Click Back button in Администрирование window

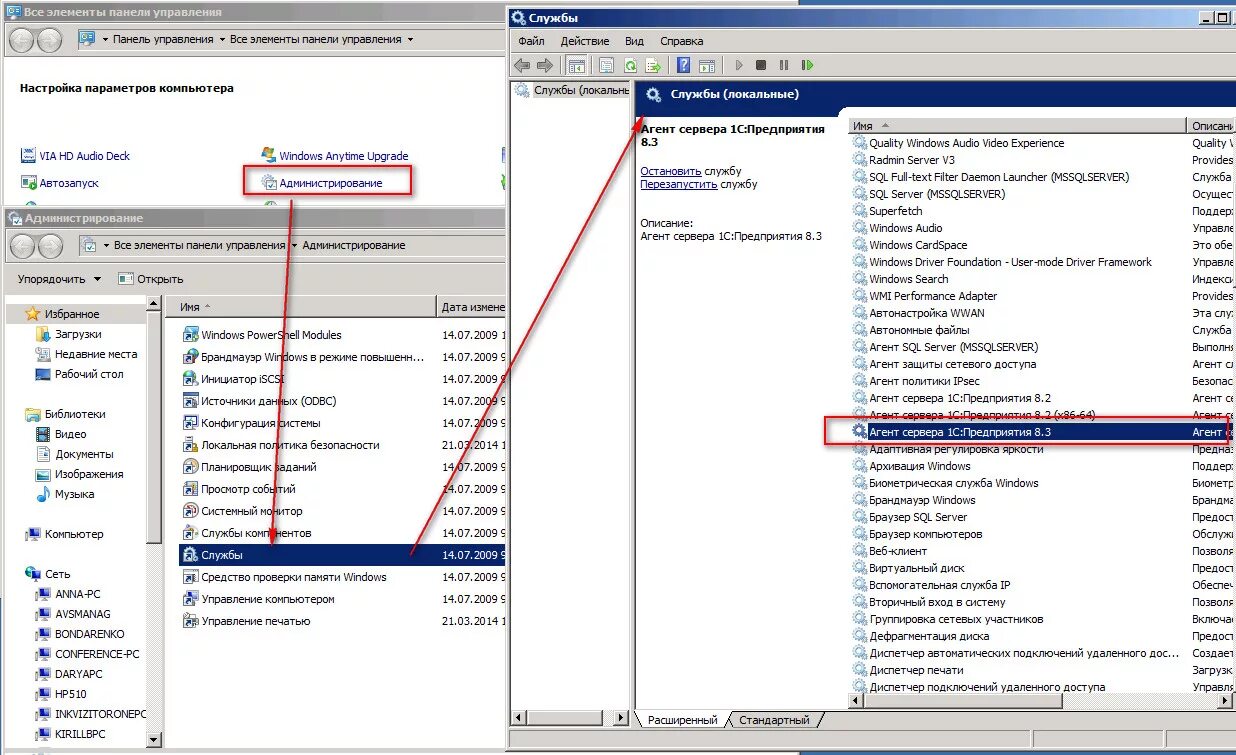click(22, 246)
